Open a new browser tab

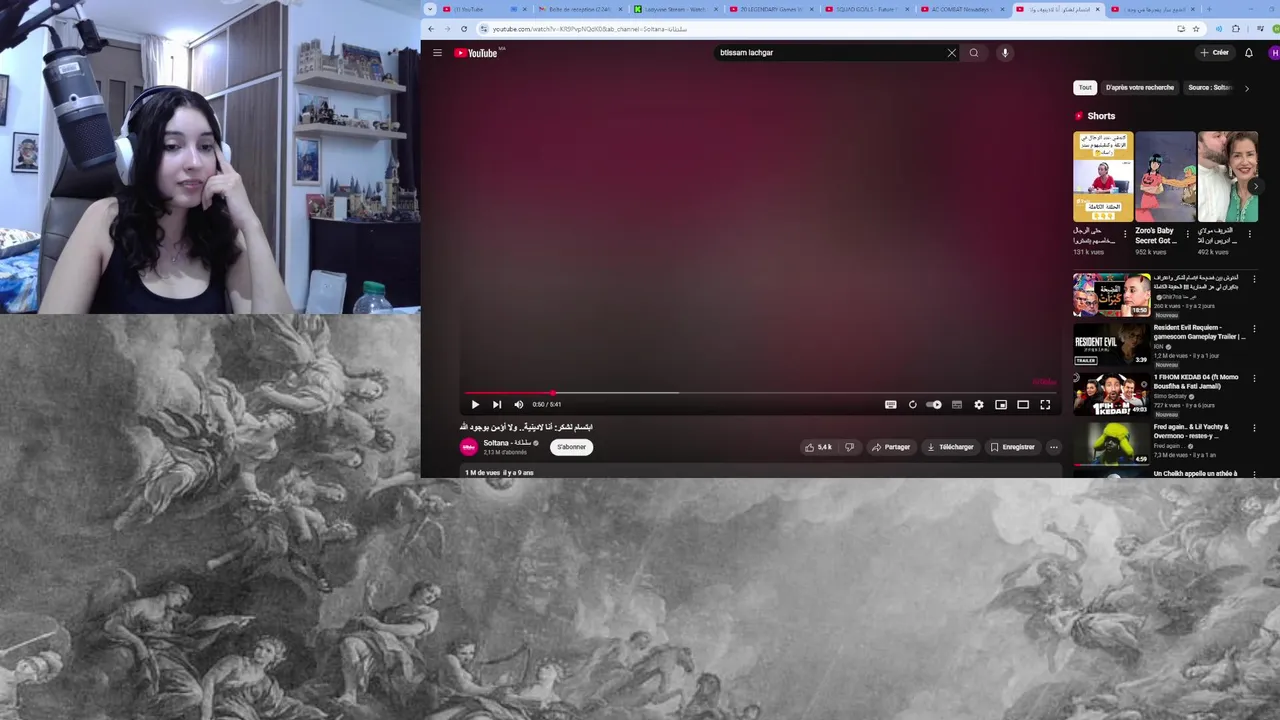(1208, 9)
